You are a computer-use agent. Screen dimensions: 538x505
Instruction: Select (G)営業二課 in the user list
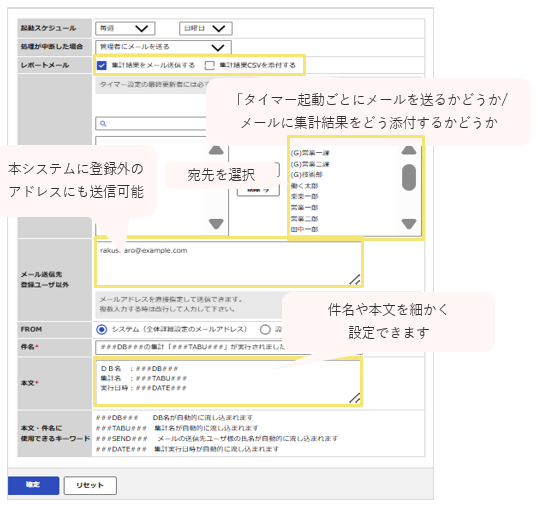click(310, 164)
